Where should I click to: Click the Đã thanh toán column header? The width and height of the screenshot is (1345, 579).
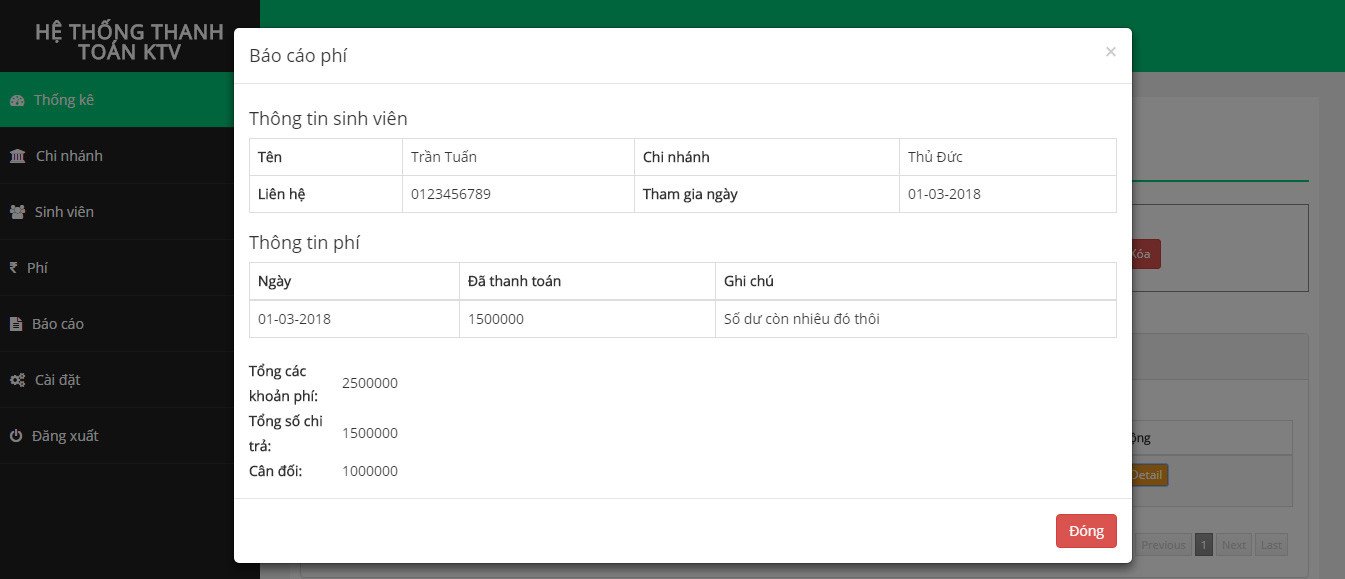[x=587, y=281]
